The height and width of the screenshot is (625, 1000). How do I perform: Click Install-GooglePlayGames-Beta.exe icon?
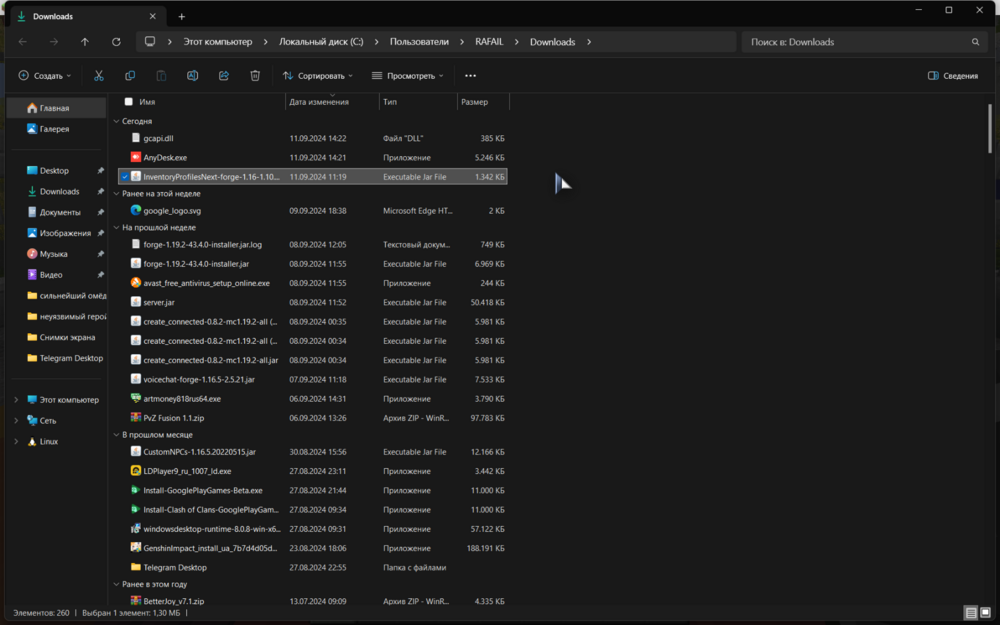[x=136, y=490]
